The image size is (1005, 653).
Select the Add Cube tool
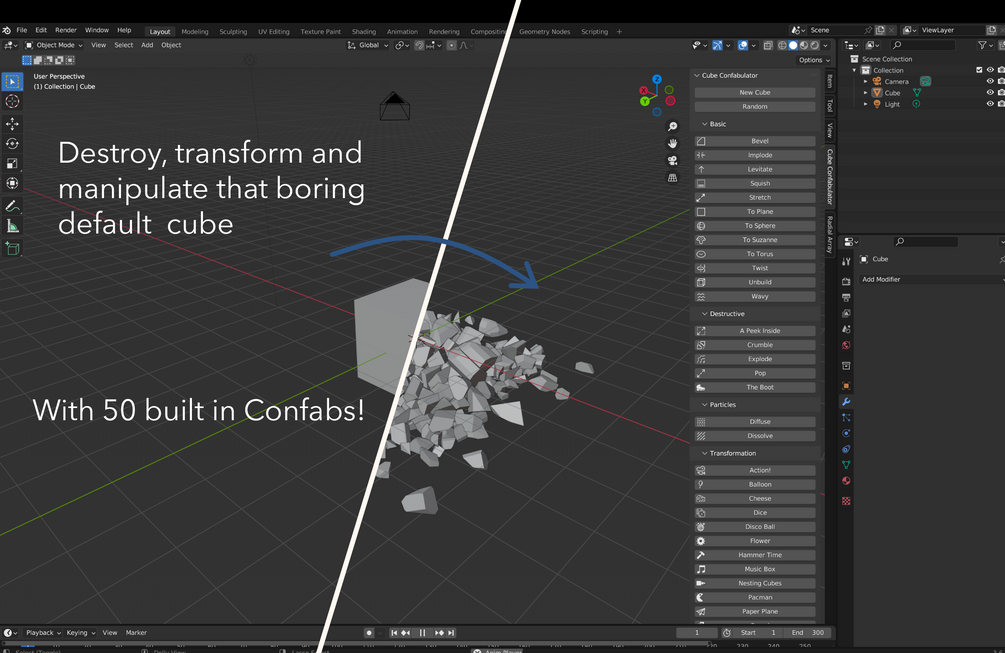(12, 248)
